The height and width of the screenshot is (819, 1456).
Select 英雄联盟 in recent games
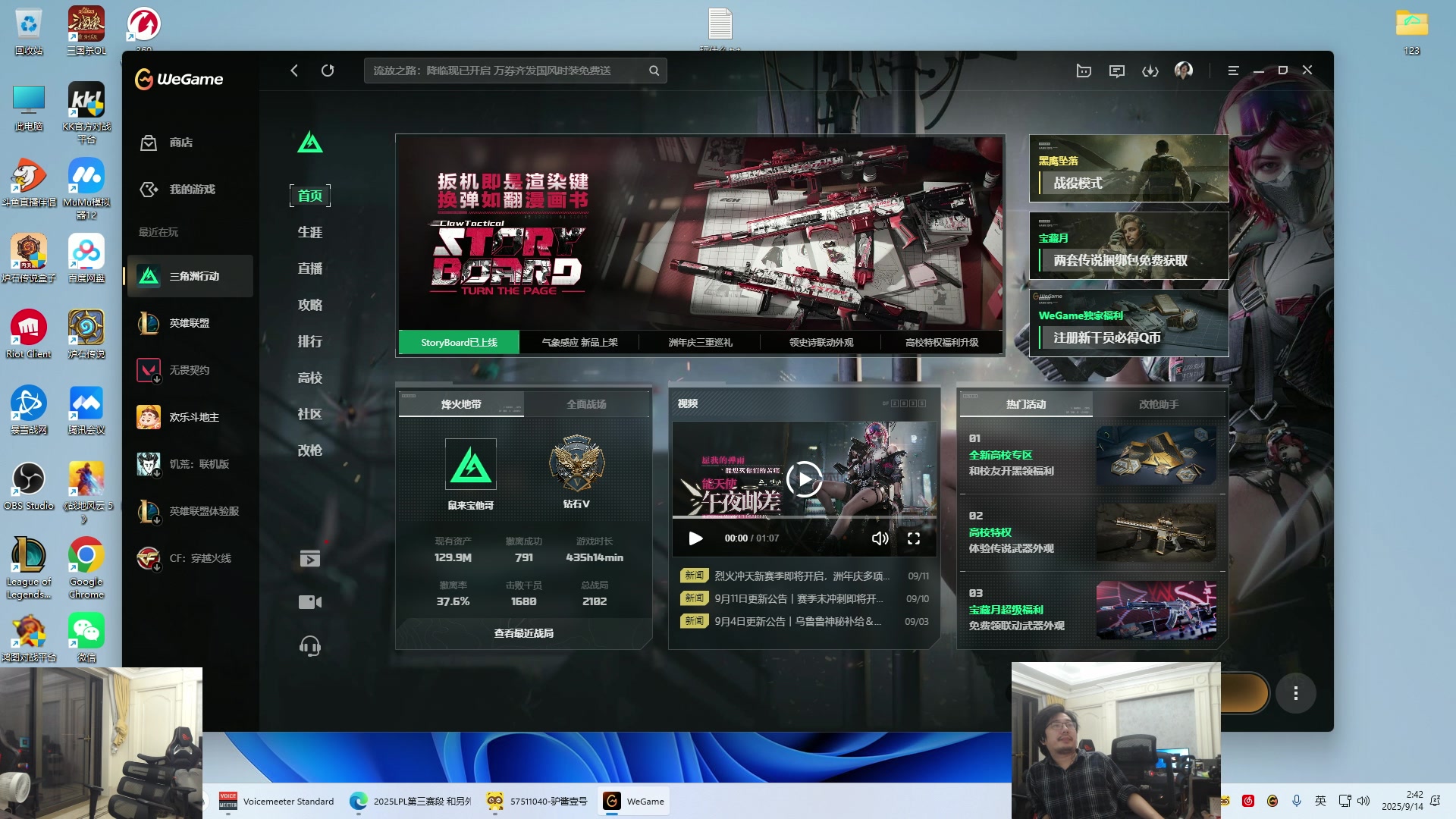click(x=190, y=323)
